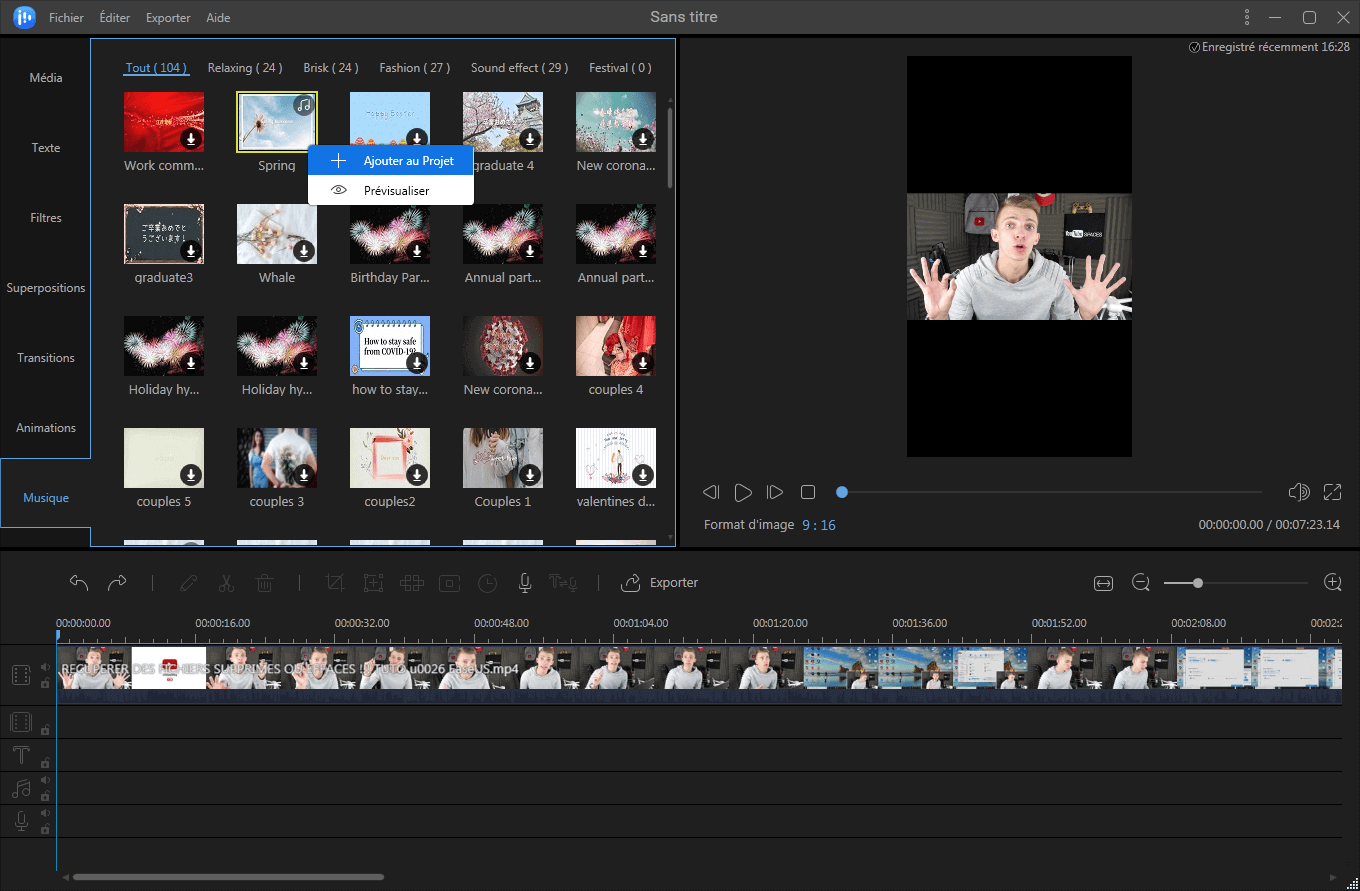Zoom in the timeline with plus
The height and width of the screenshot is (891, 1360).
click(1332, 582)
